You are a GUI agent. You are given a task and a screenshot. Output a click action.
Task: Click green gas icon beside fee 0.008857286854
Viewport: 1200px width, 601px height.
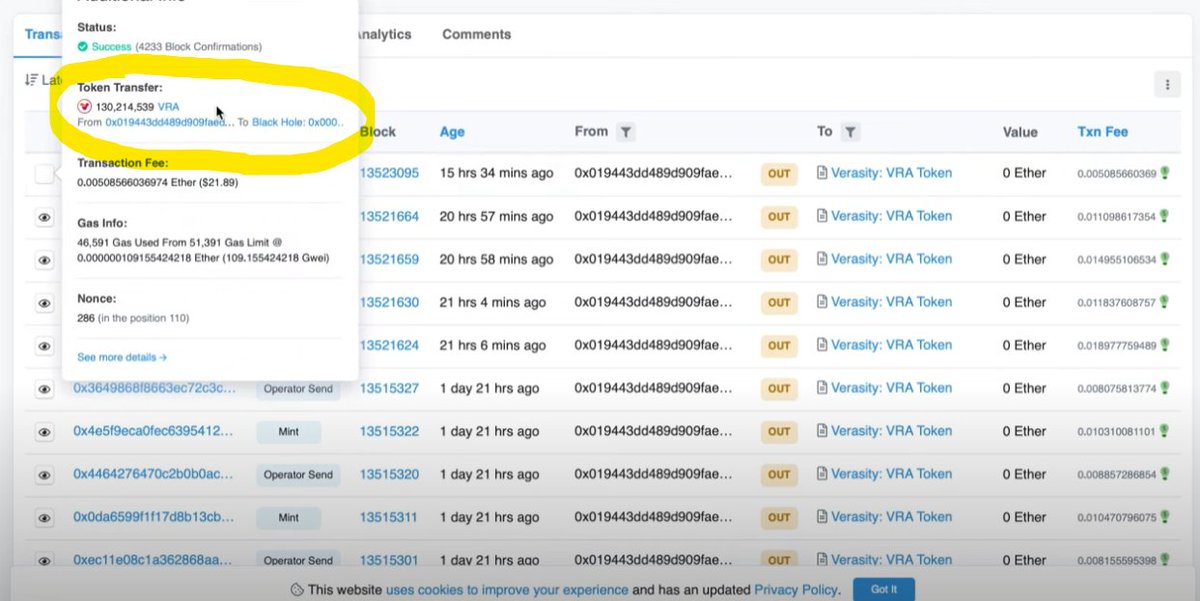tap(1164, 474)
